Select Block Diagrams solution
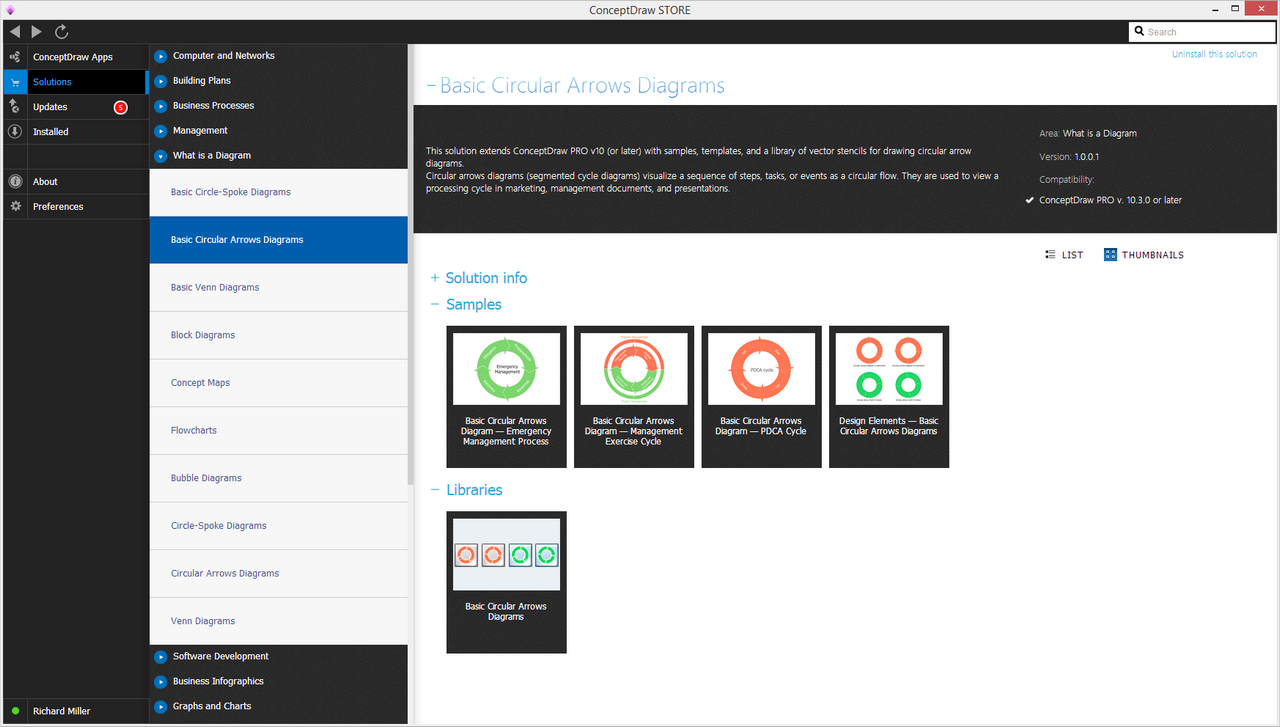1280x727 pixels. tap(279, 335)
